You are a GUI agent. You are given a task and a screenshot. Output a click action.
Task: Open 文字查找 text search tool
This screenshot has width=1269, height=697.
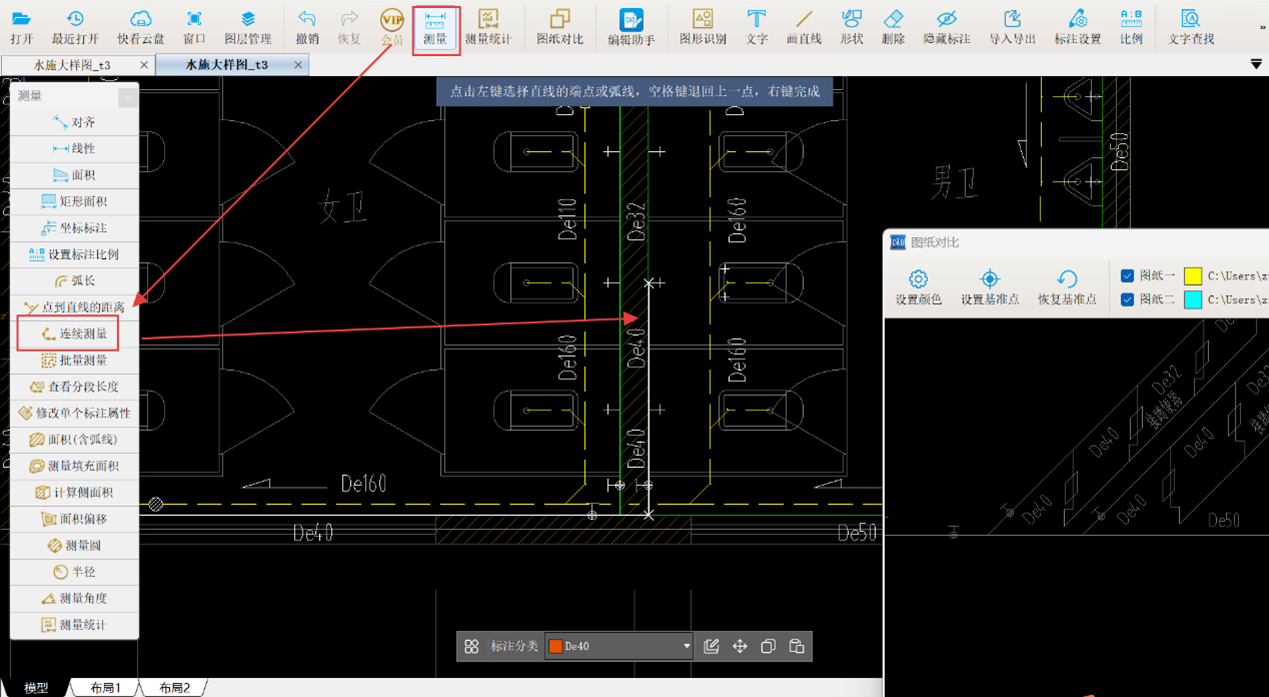pyautogui.click(x=1190, y=27)
